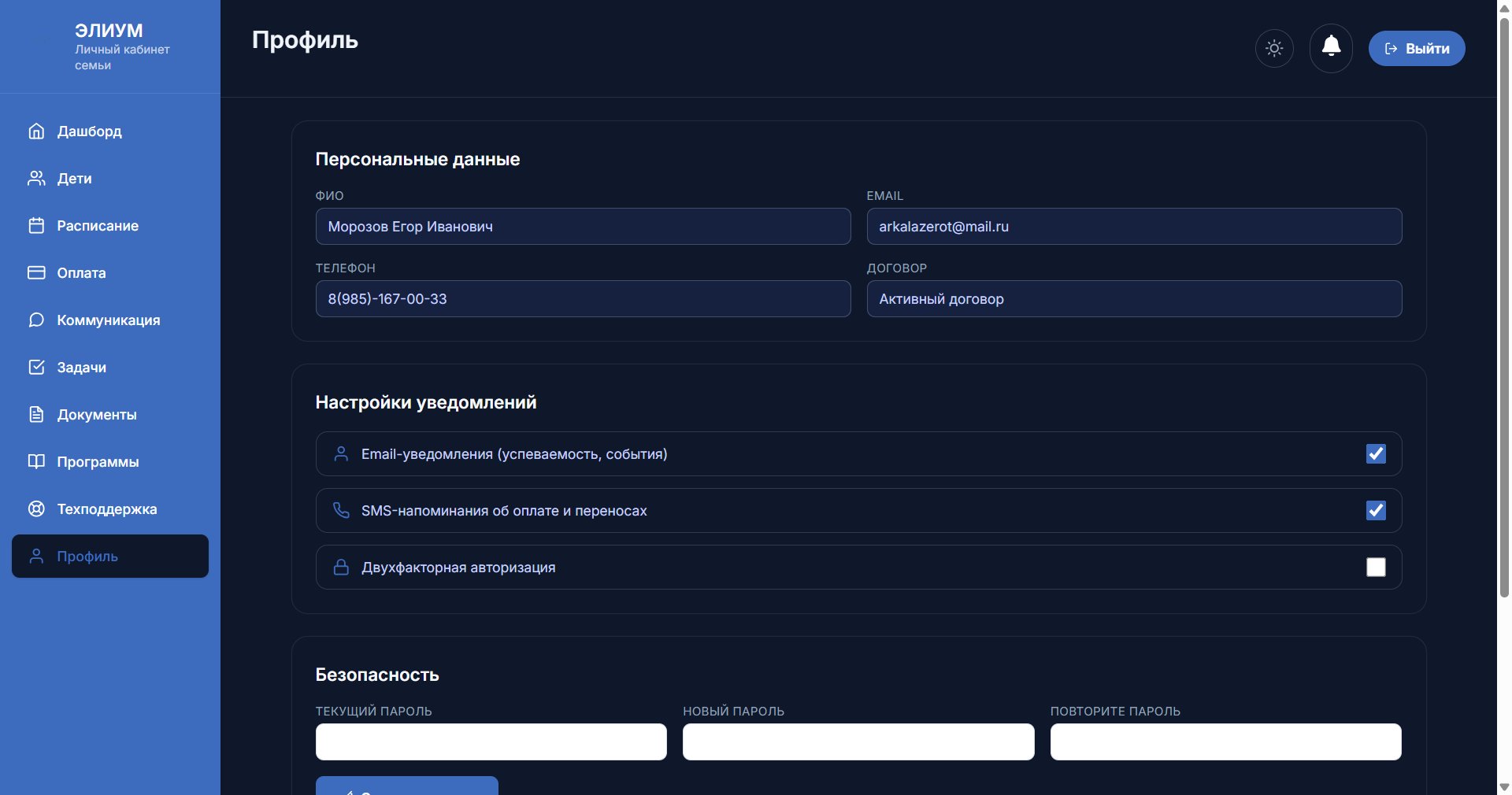Enable Двухфакторная авторизация checkbox
The image size is (1512, 795).
point(1376,568)
